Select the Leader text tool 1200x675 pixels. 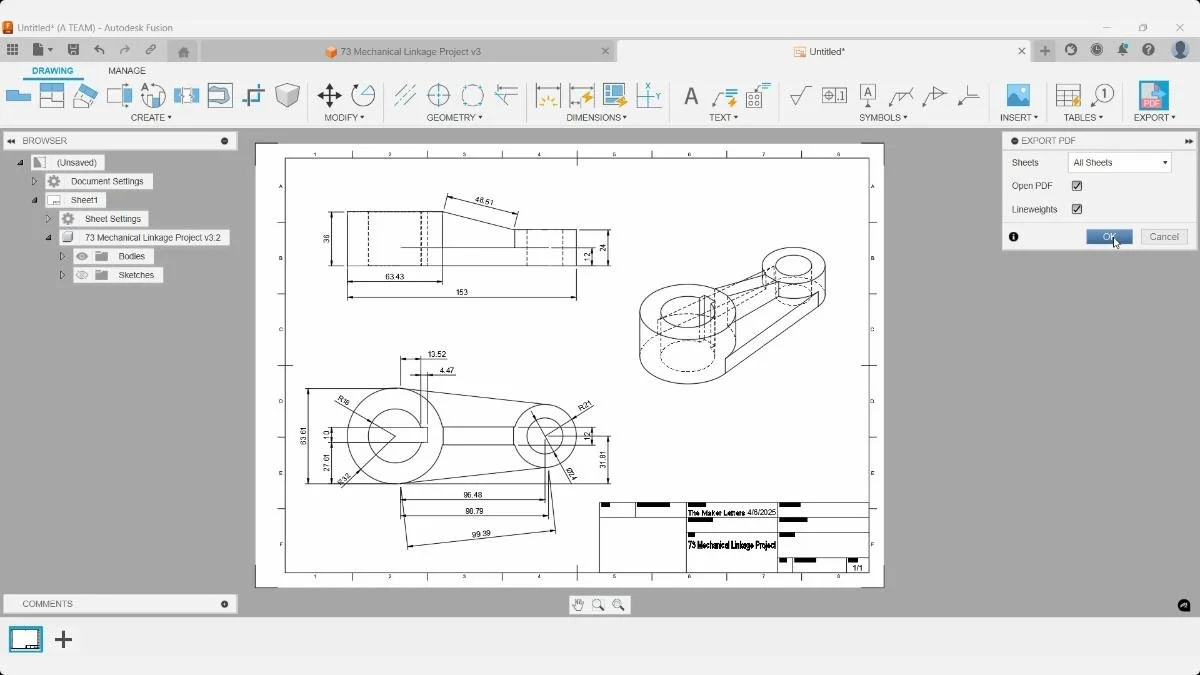point(723,96)
